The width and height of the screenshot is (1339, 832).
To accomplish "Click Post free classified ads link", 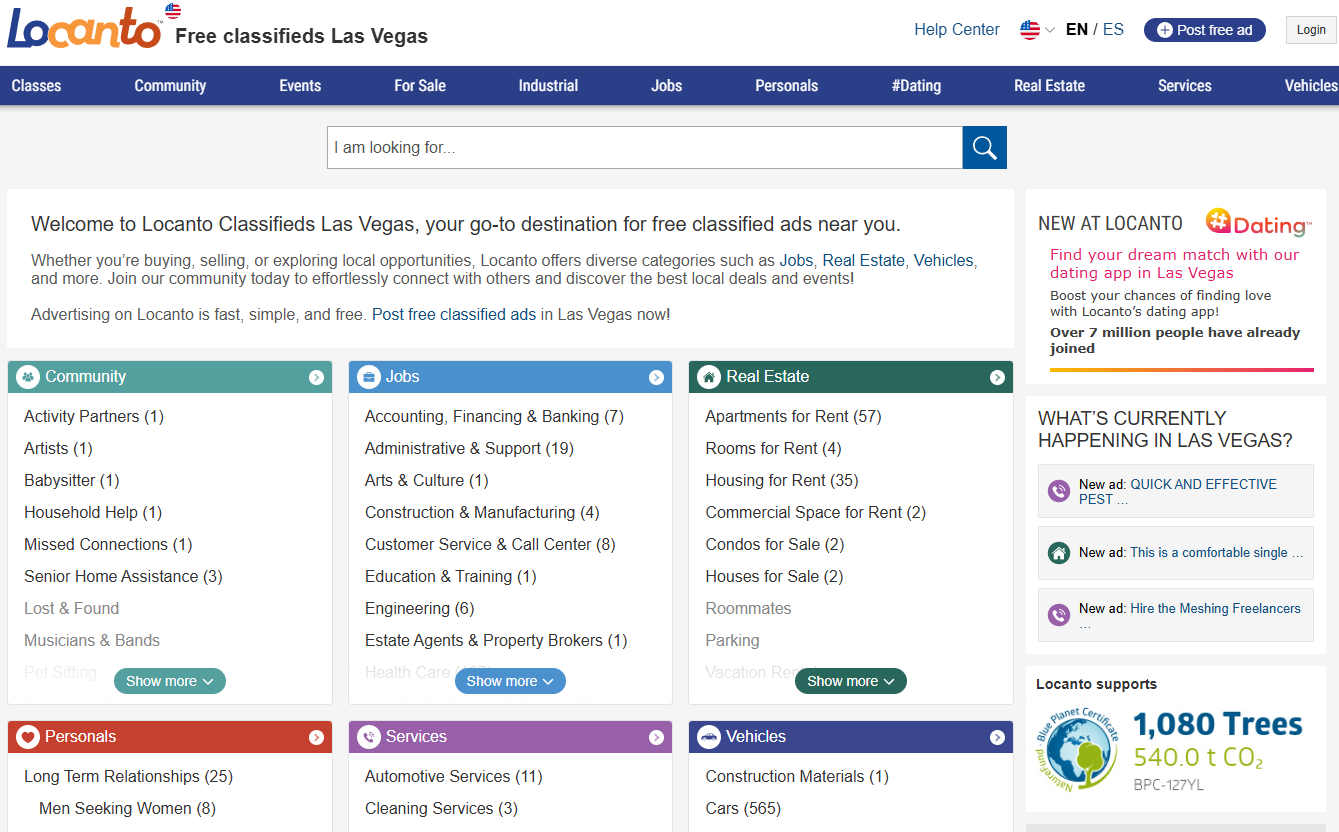I will 454,314.
